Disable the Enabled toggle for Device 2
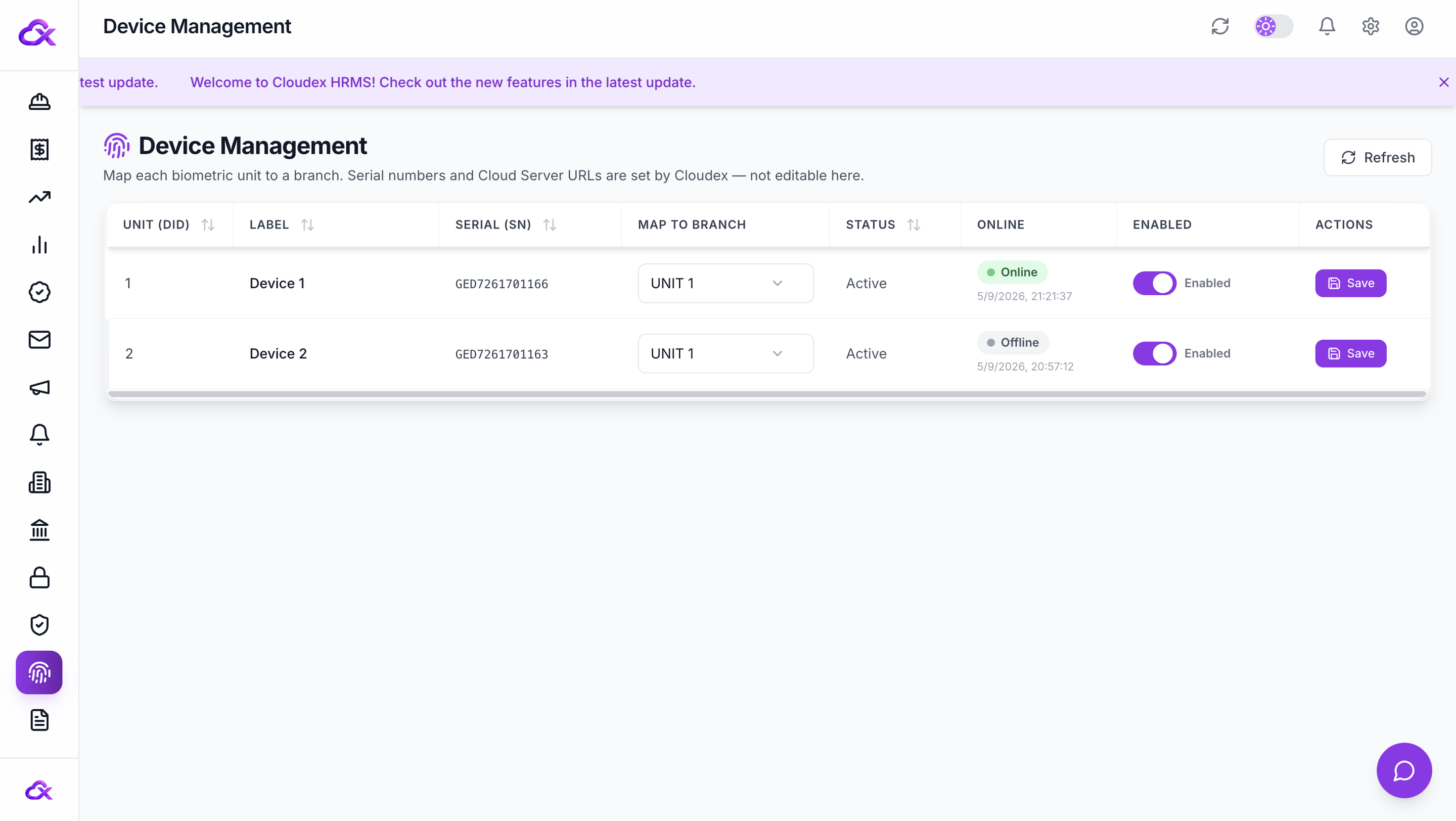 1154,354
